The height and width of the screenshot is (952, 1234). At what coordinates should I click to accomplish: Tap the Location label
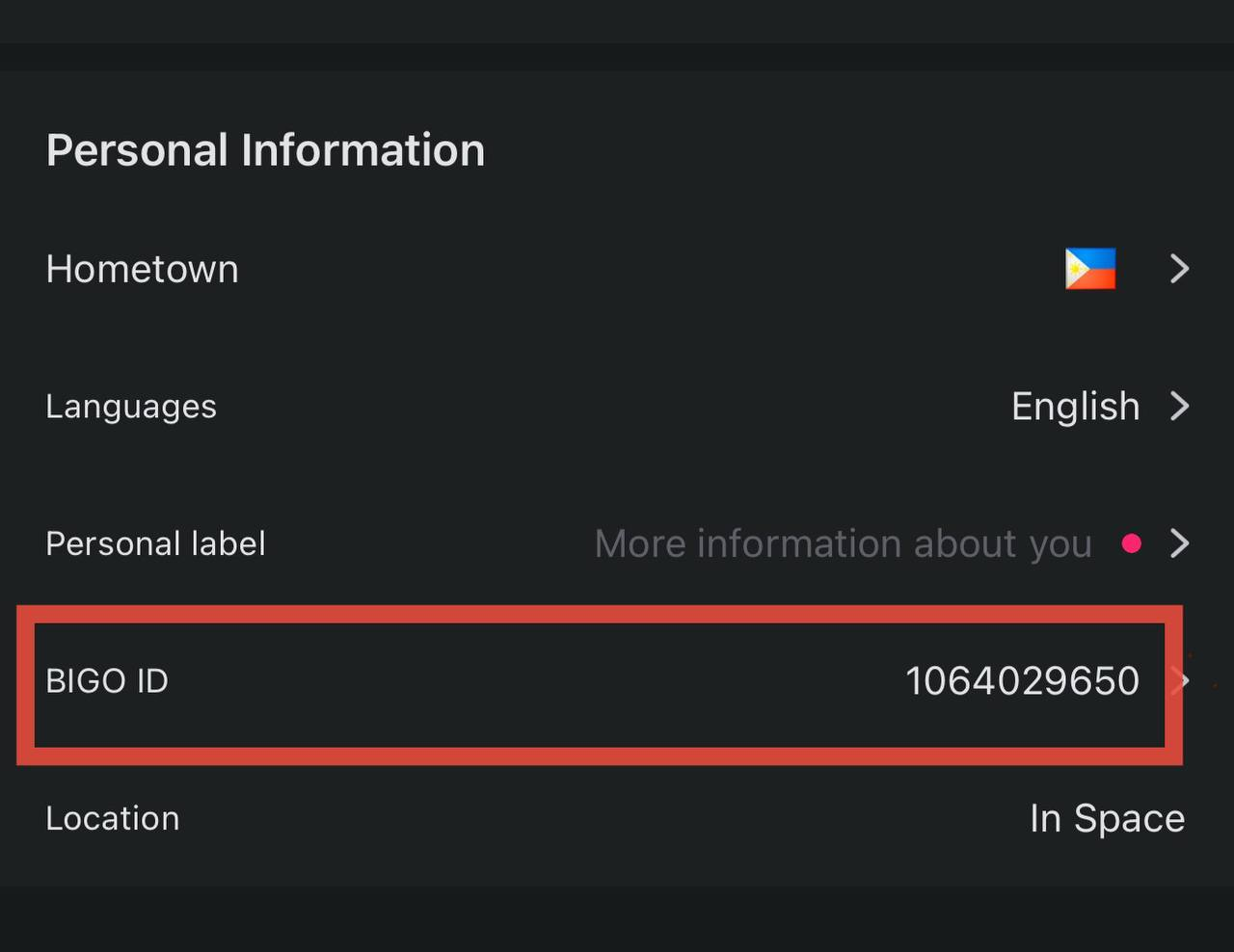pyautogui.click(x=113, y=819)
